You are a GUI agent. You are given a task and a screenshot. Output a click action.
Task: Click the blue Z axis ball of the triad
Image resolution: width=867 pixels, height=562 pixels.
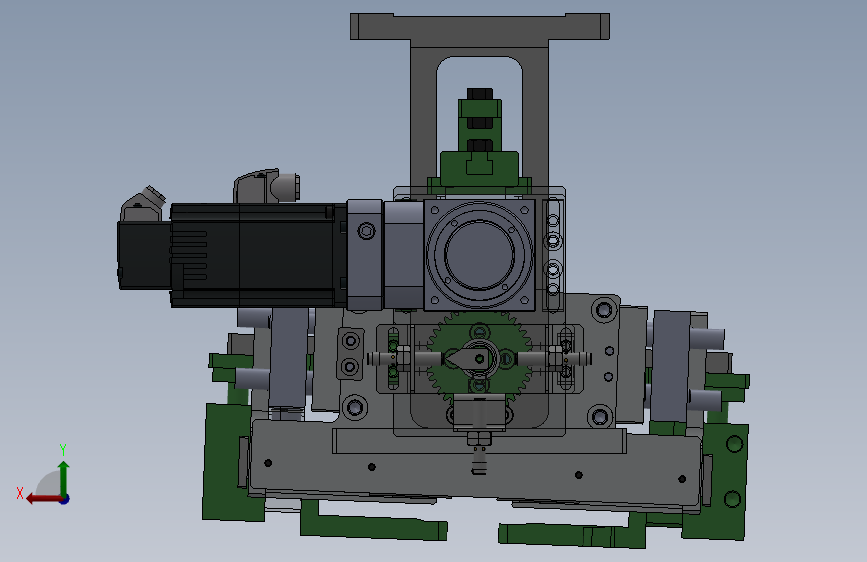click(x=65, y=499)
